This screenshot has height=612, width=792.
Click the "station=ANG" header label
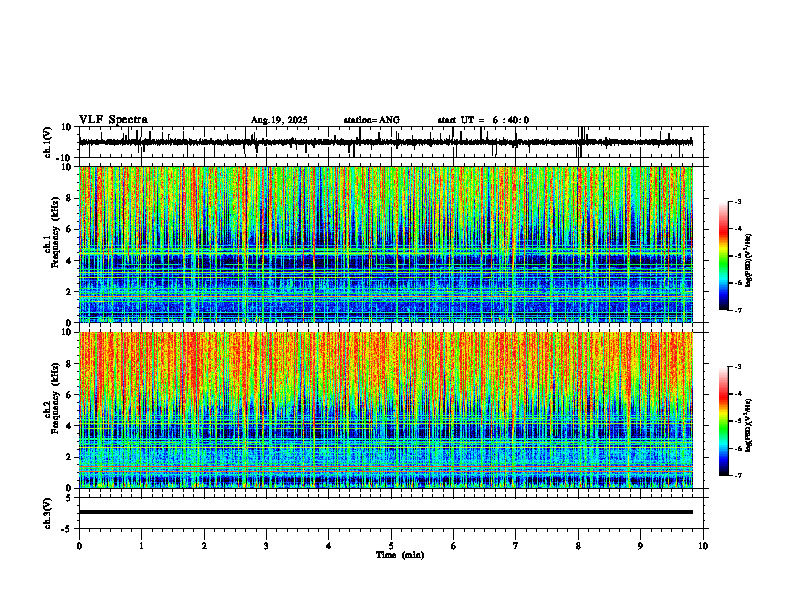pos(372,120)
